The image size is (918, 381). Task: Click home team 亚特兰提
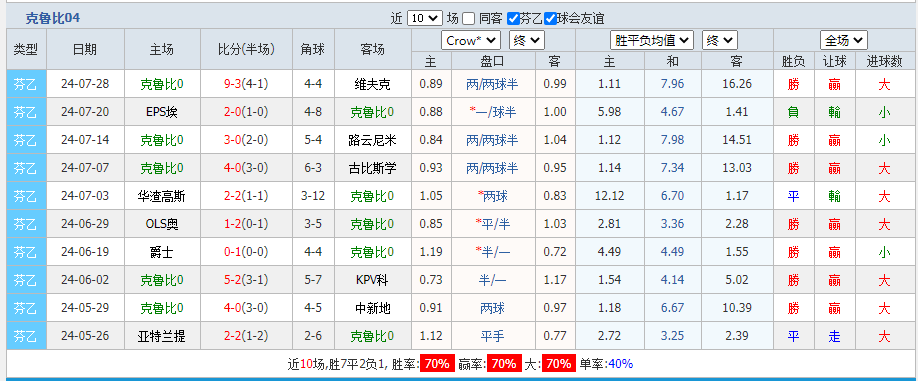point(162,337)
